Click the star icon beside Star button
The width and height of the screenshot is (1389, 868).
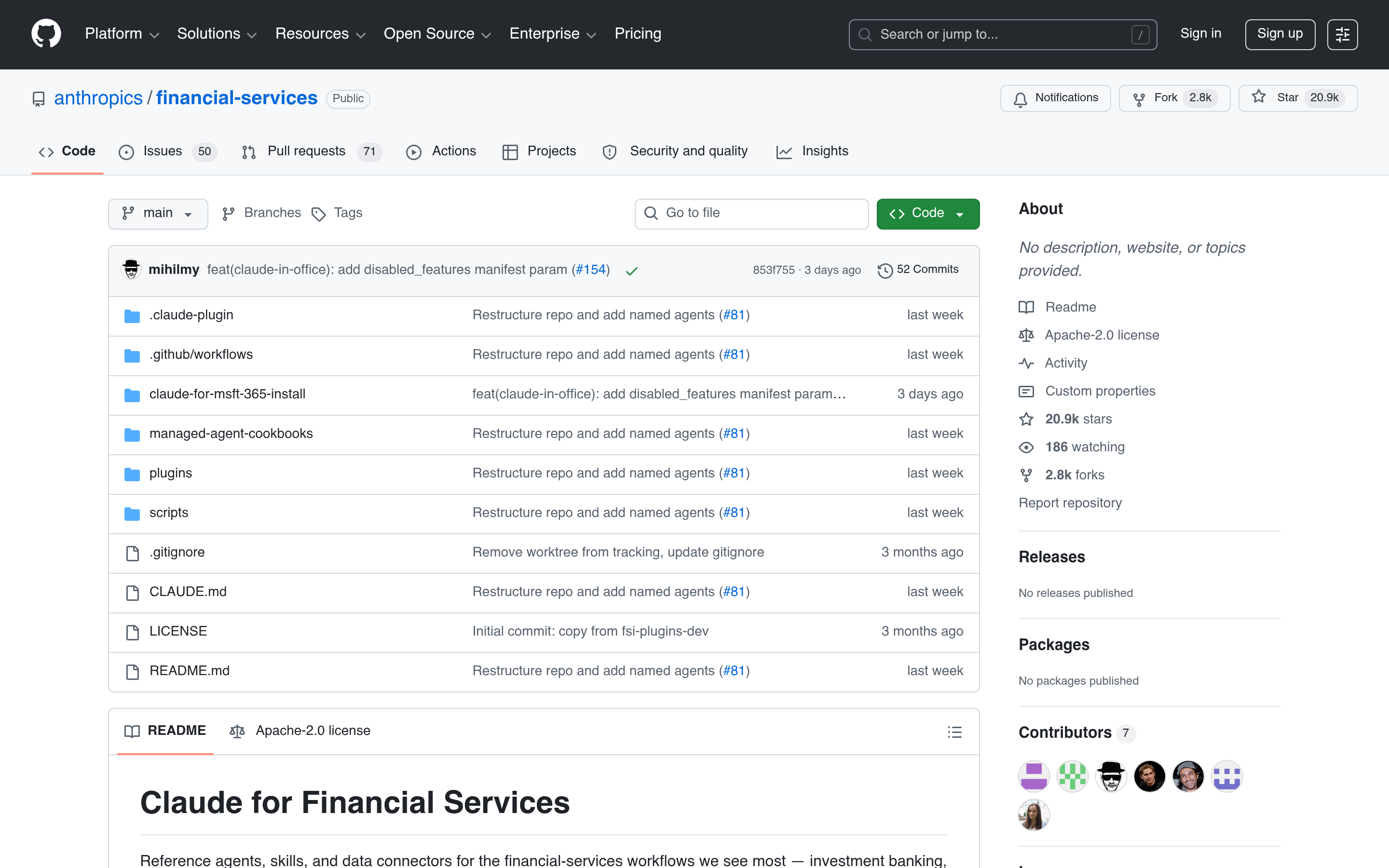click(1258, 97)
